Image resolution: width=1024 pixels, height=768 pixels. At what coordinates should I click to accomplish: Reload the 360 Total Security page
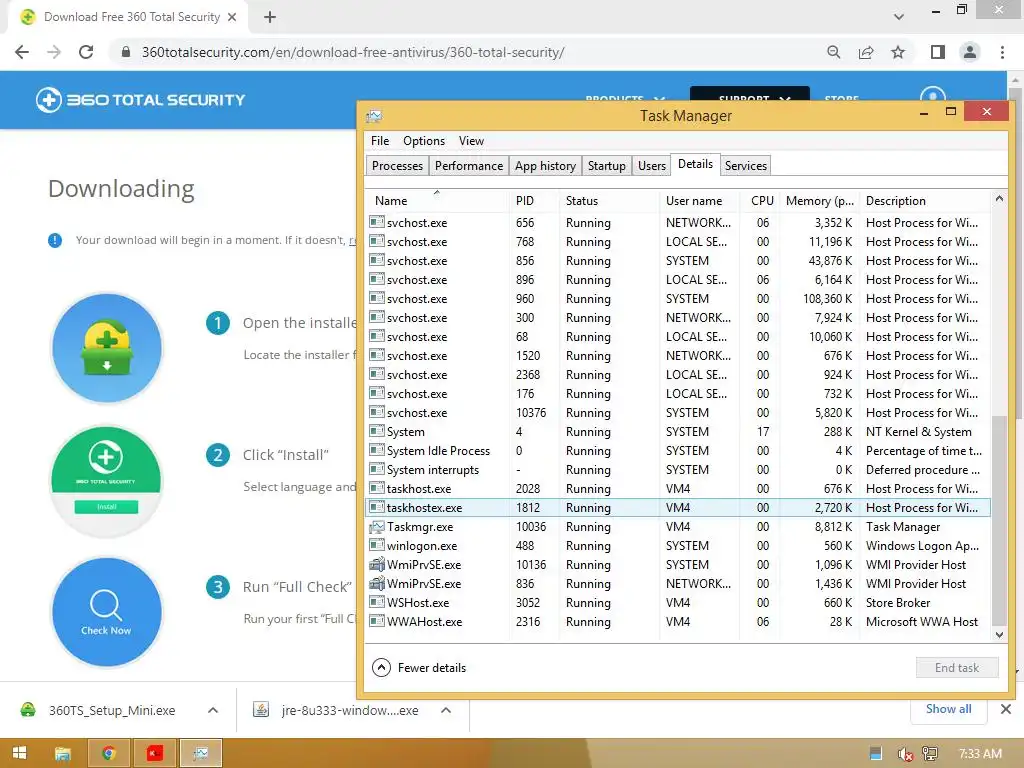tap(86, 52)
